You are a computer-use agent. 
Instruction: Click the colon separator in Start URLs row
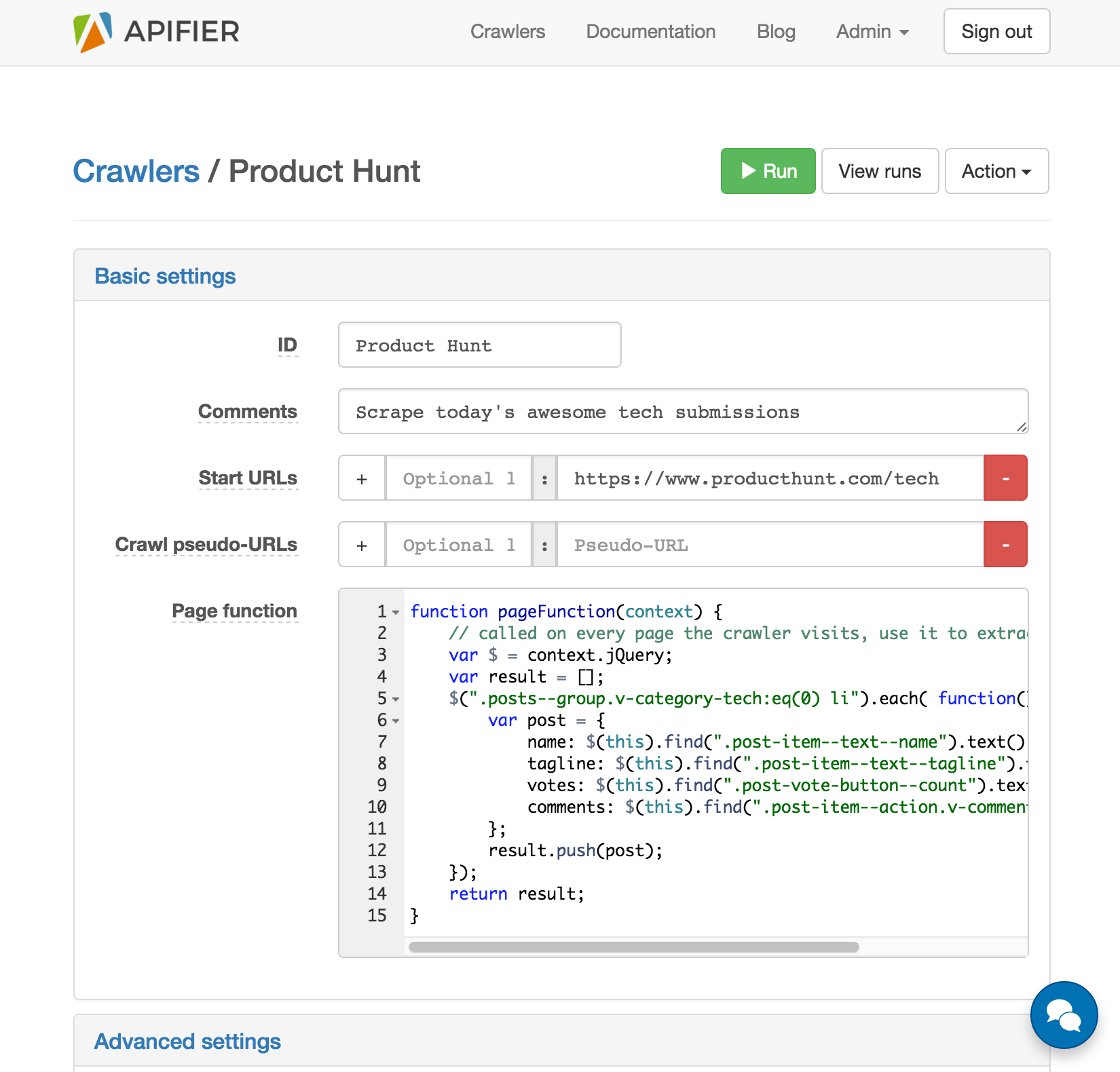tap(544, 478)
